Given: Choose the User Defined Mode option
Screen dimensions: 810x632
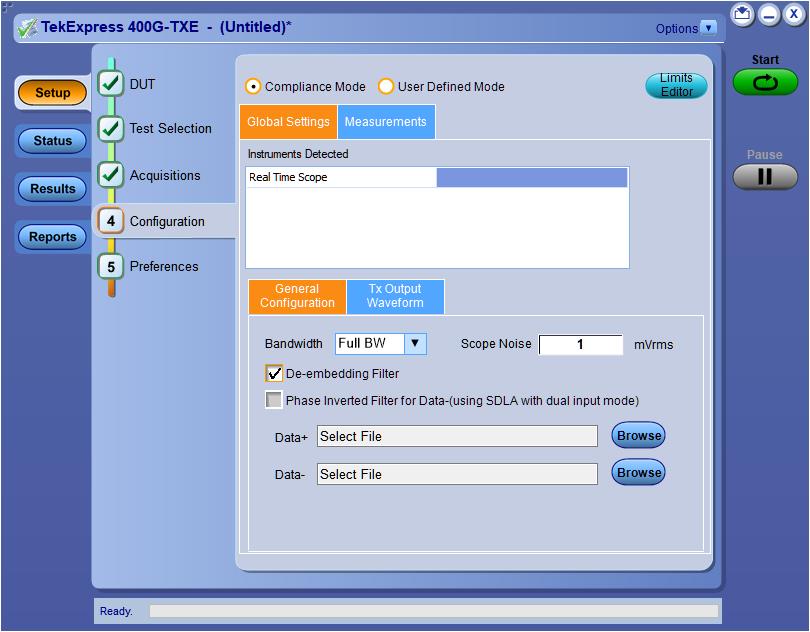Looking at the screenshot, I should 386,87.
